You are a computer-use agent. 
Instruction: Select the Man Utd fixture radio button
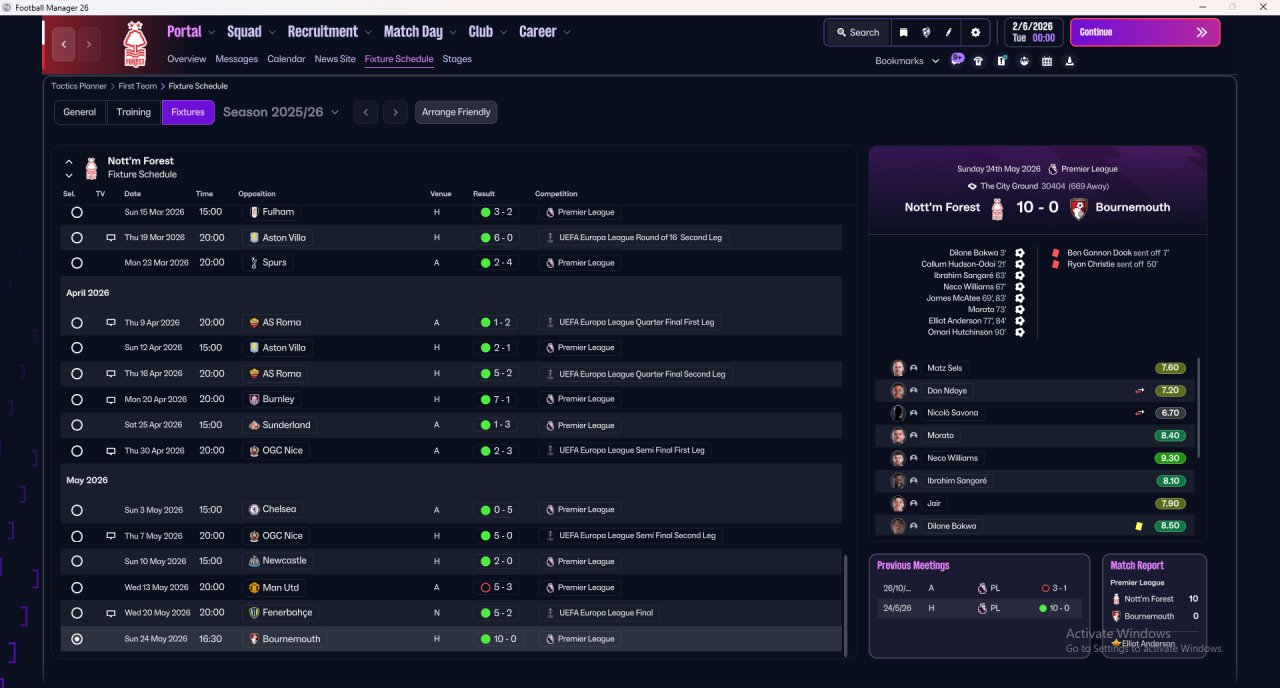(77, 588)
